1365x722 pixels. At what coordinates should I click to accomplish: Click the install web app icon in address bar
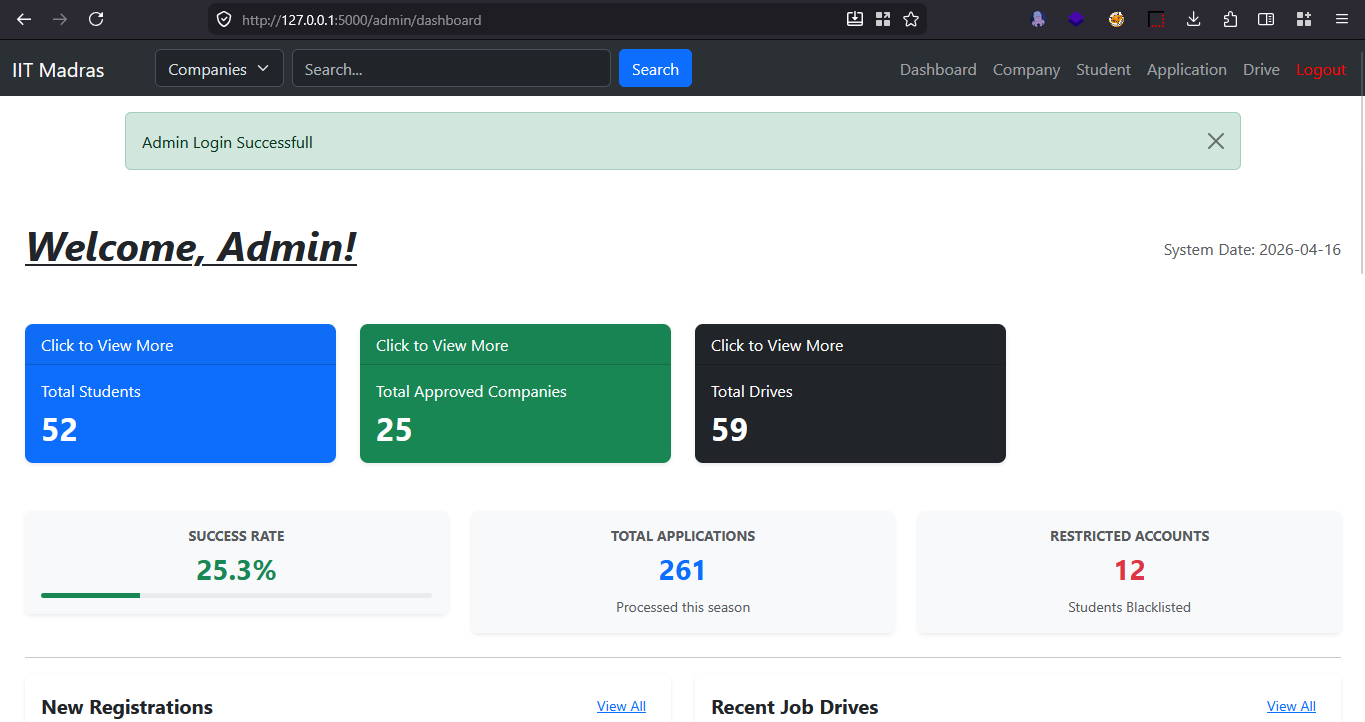855,19
